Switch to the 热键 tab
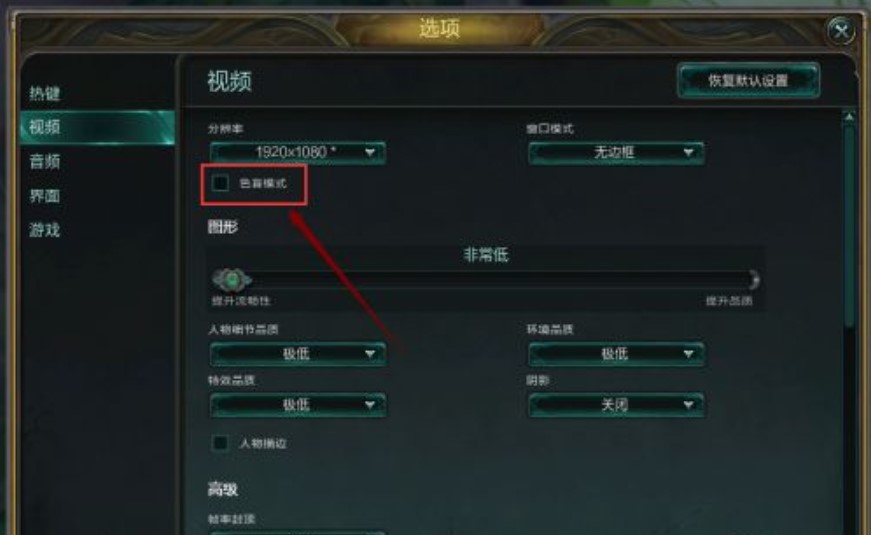The image size is (871, 535). (x=45, y=93)
